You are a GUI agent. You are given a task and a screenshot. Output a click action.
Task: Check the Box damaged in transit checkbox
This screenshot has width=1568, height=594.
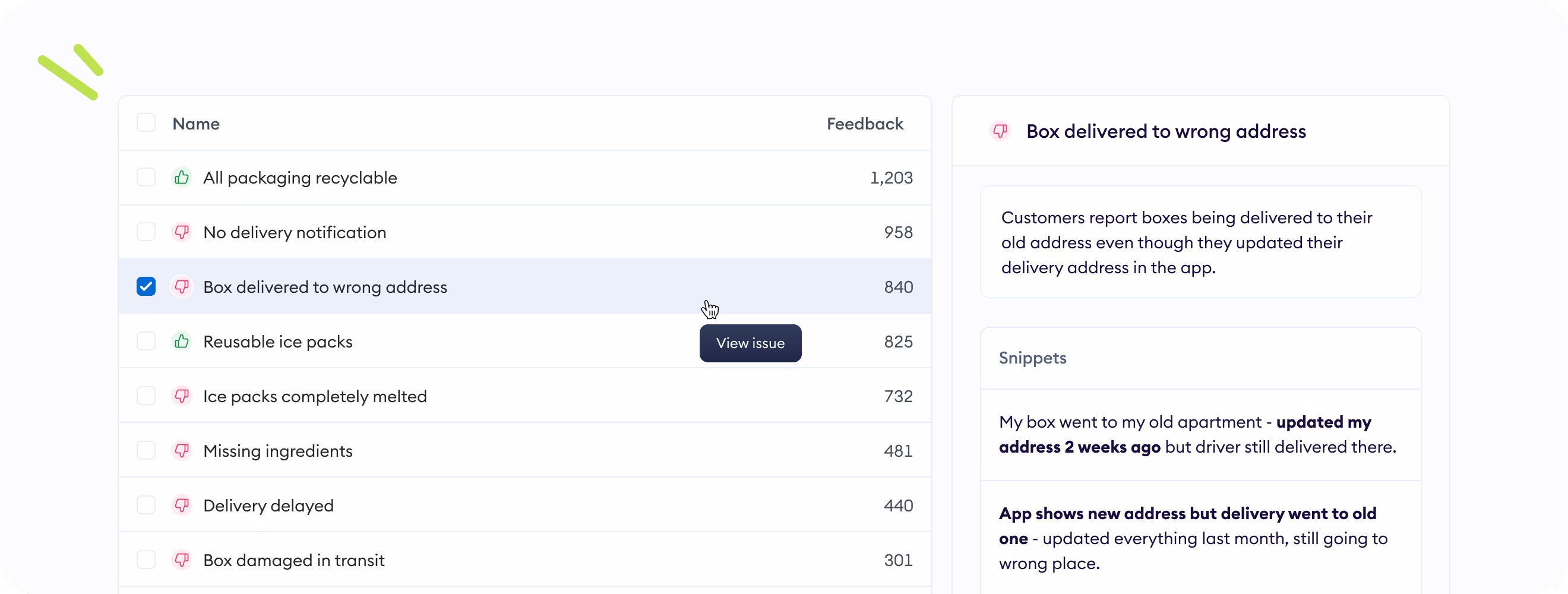146,560
